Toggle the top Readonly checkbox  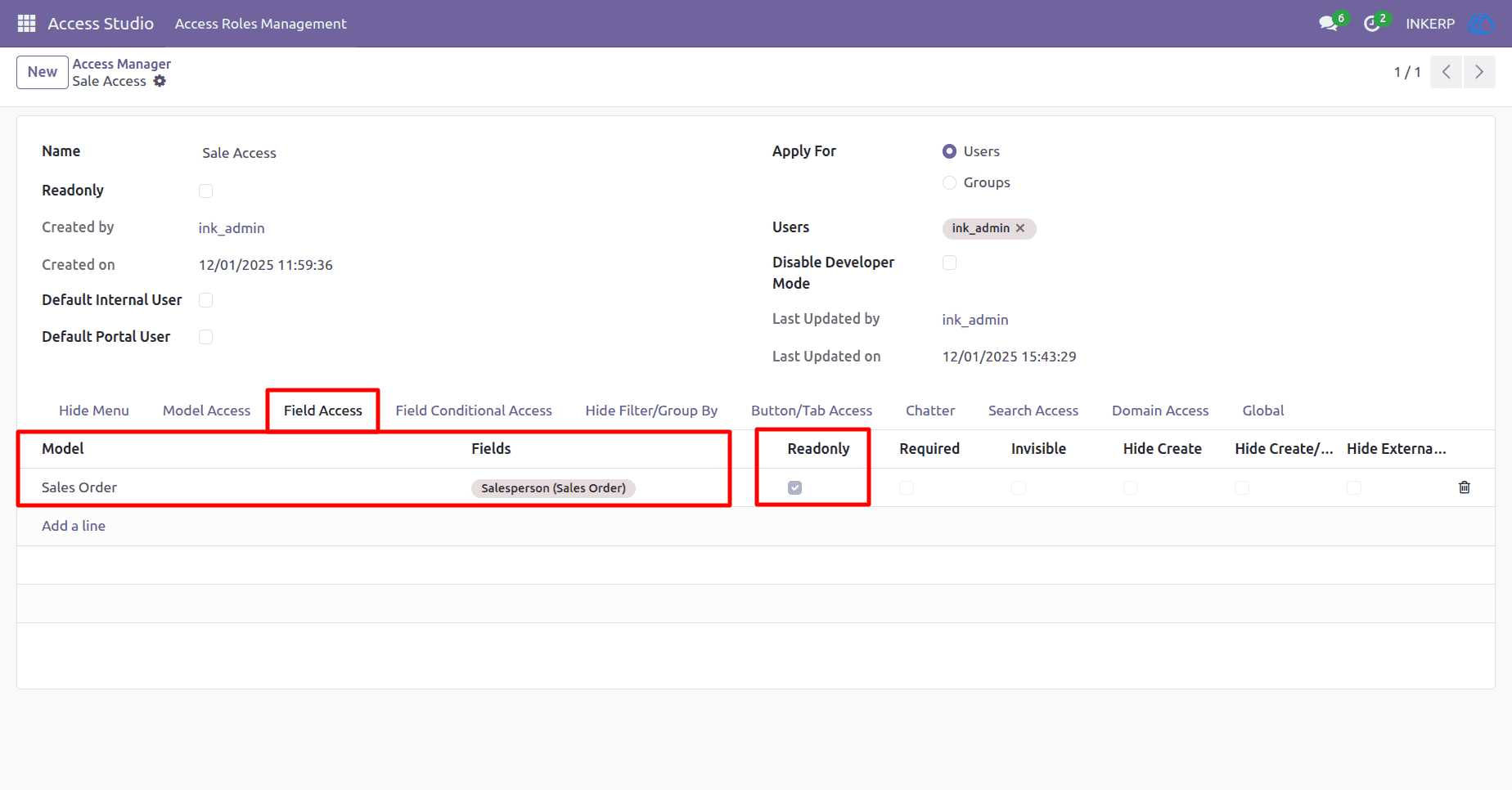coord(205,191)
